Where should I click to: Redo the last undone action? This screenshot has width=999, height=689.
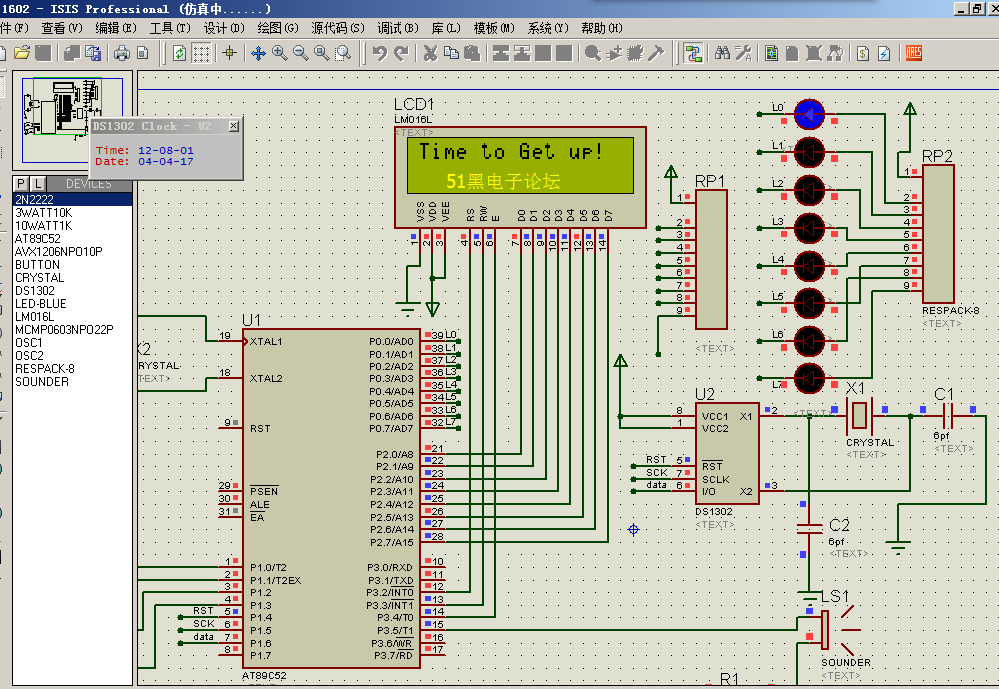click(x=401, y=53)
